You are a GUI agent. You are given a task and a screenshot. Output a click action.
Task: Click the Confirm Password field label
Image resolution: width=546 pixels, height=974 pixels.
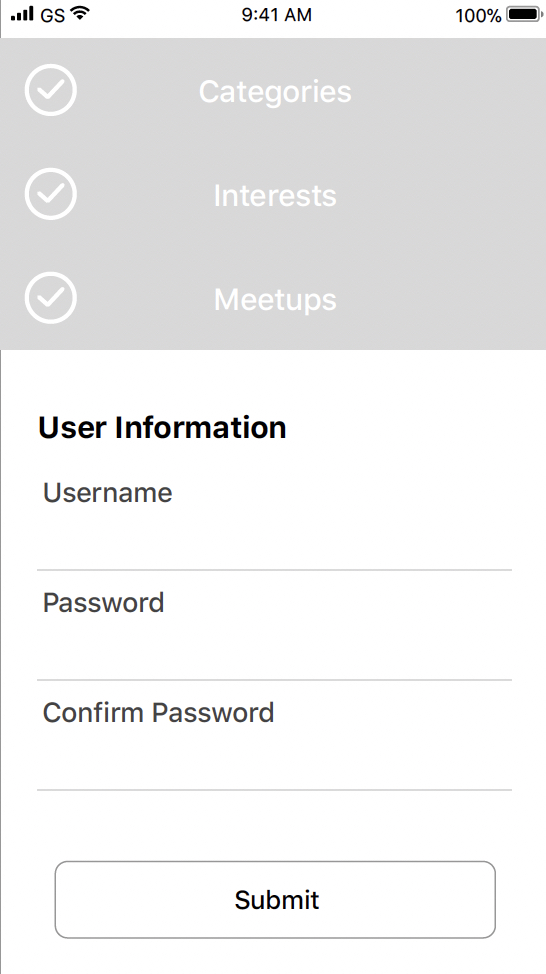coord(158,713)
